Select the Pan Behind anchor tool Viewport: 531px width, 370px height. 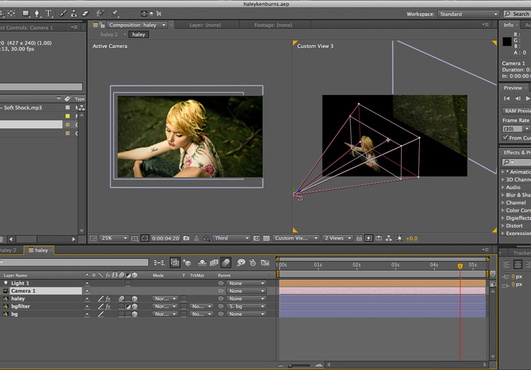tap(12, 14)
